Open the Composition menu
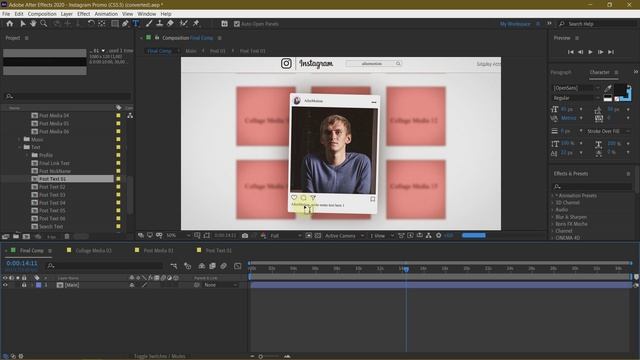640x360 pixels. 42,14
